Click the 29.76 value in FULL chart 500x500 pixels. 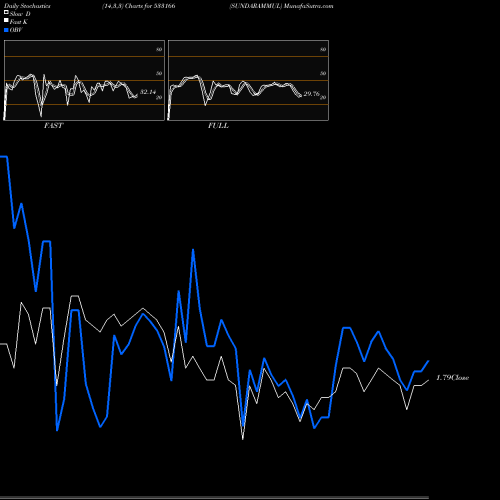(312, 94)
